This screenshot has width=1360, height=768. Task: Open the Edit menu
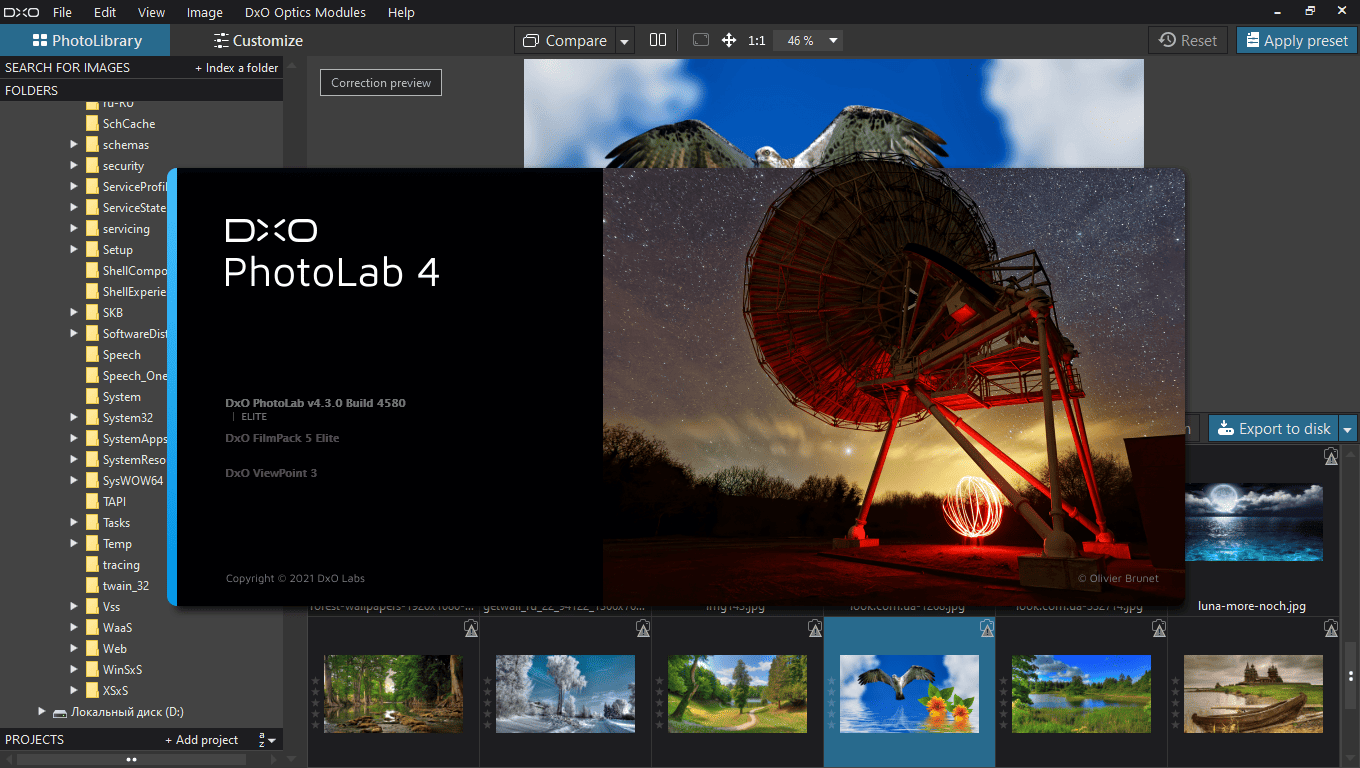(105, 13)
